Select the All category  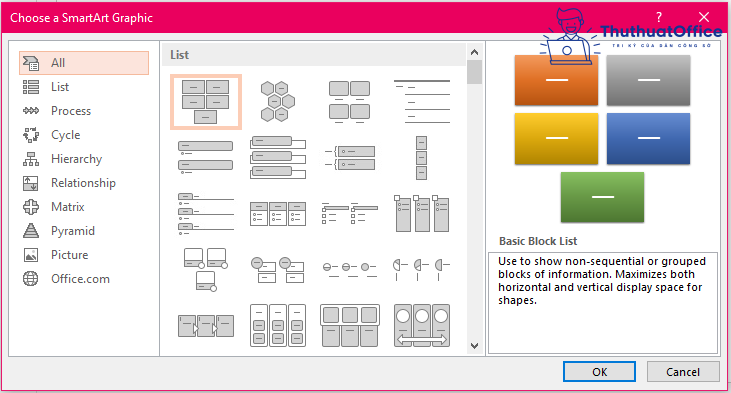point(84,63)
